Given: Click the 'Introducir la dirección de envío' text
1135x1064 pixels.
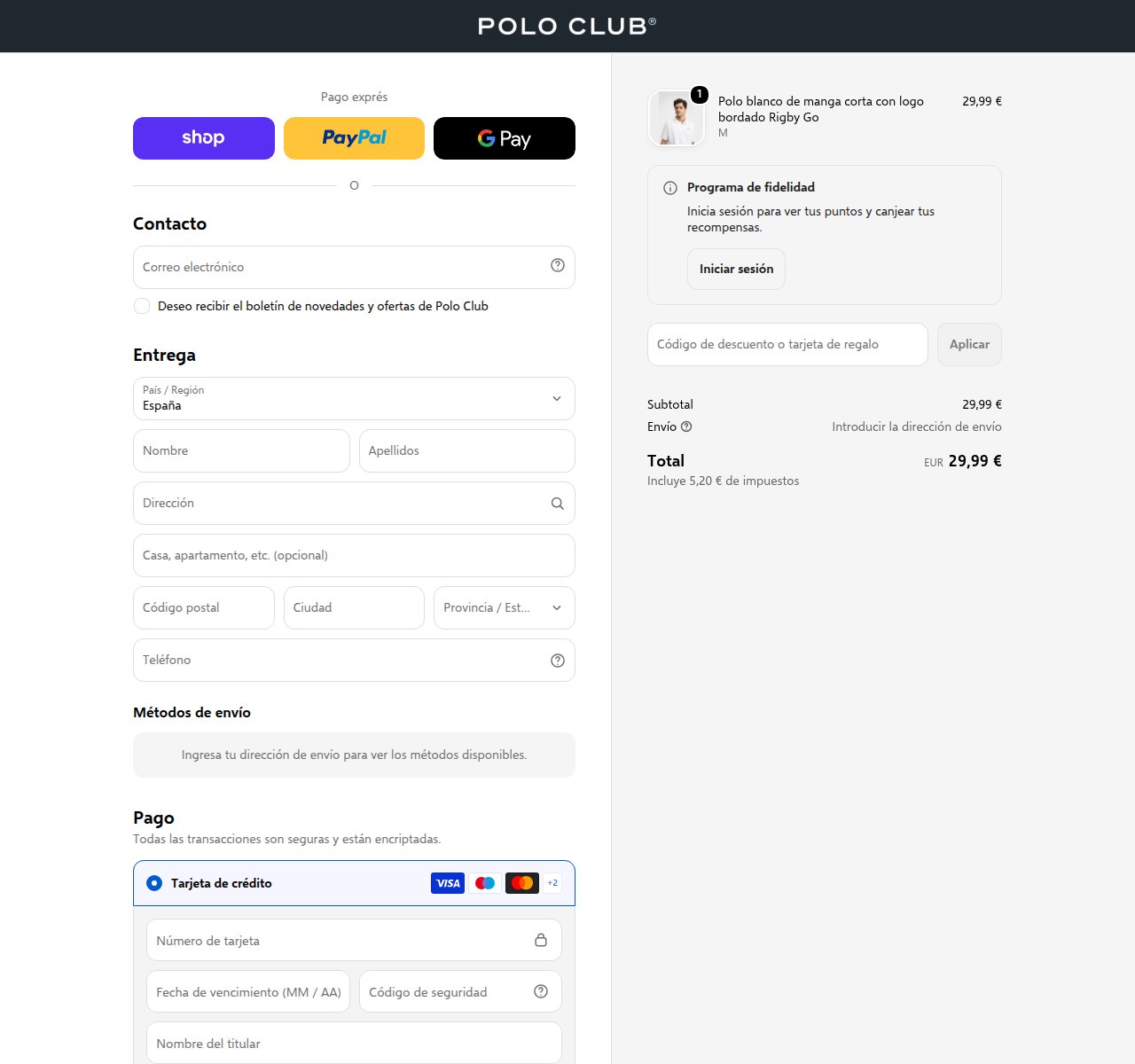Looking at the screenshot, I should tap(917, 426).
